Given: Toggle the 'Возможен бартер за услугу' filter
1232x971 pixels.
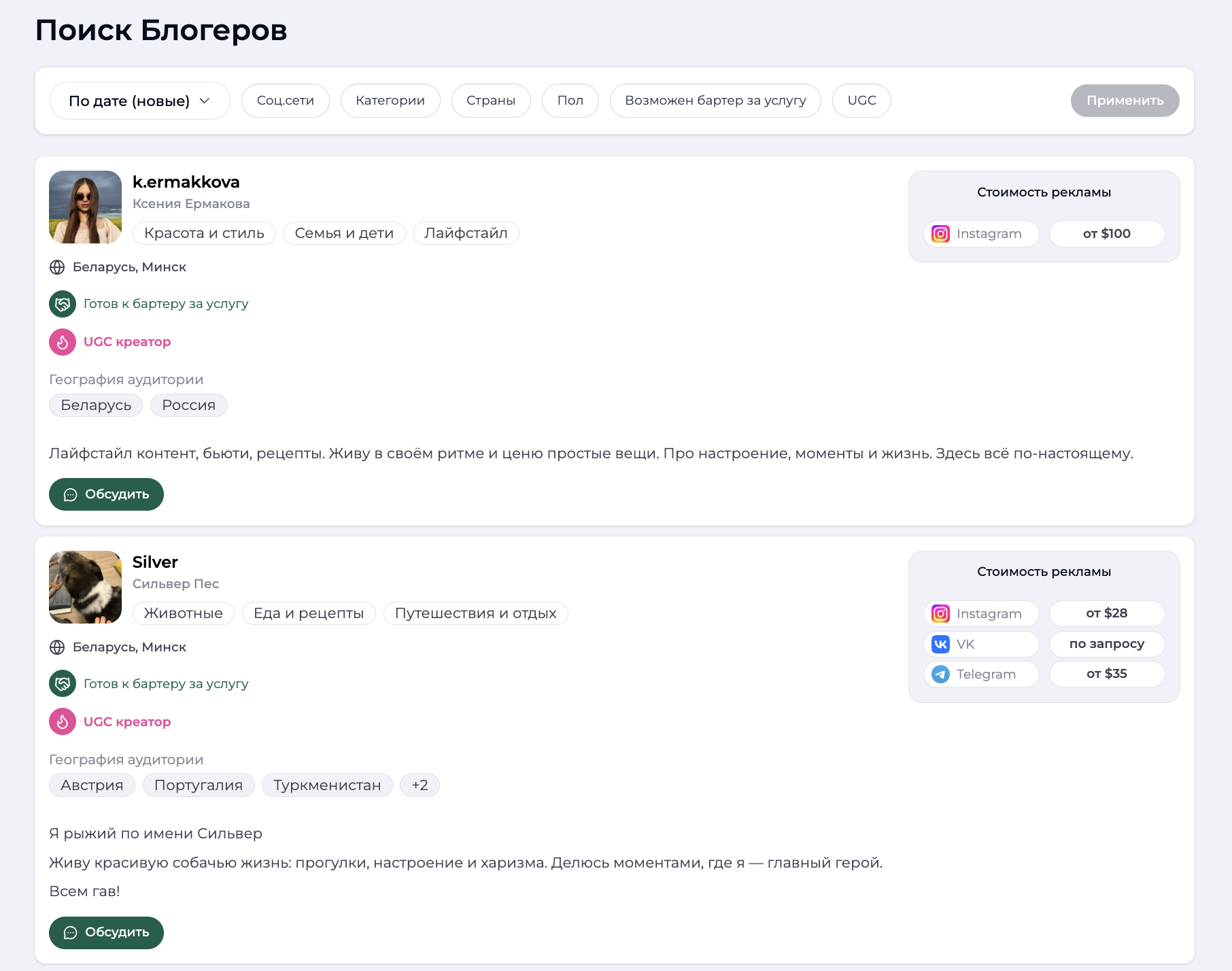Looking at the screenshot, I should coord(715,101).
